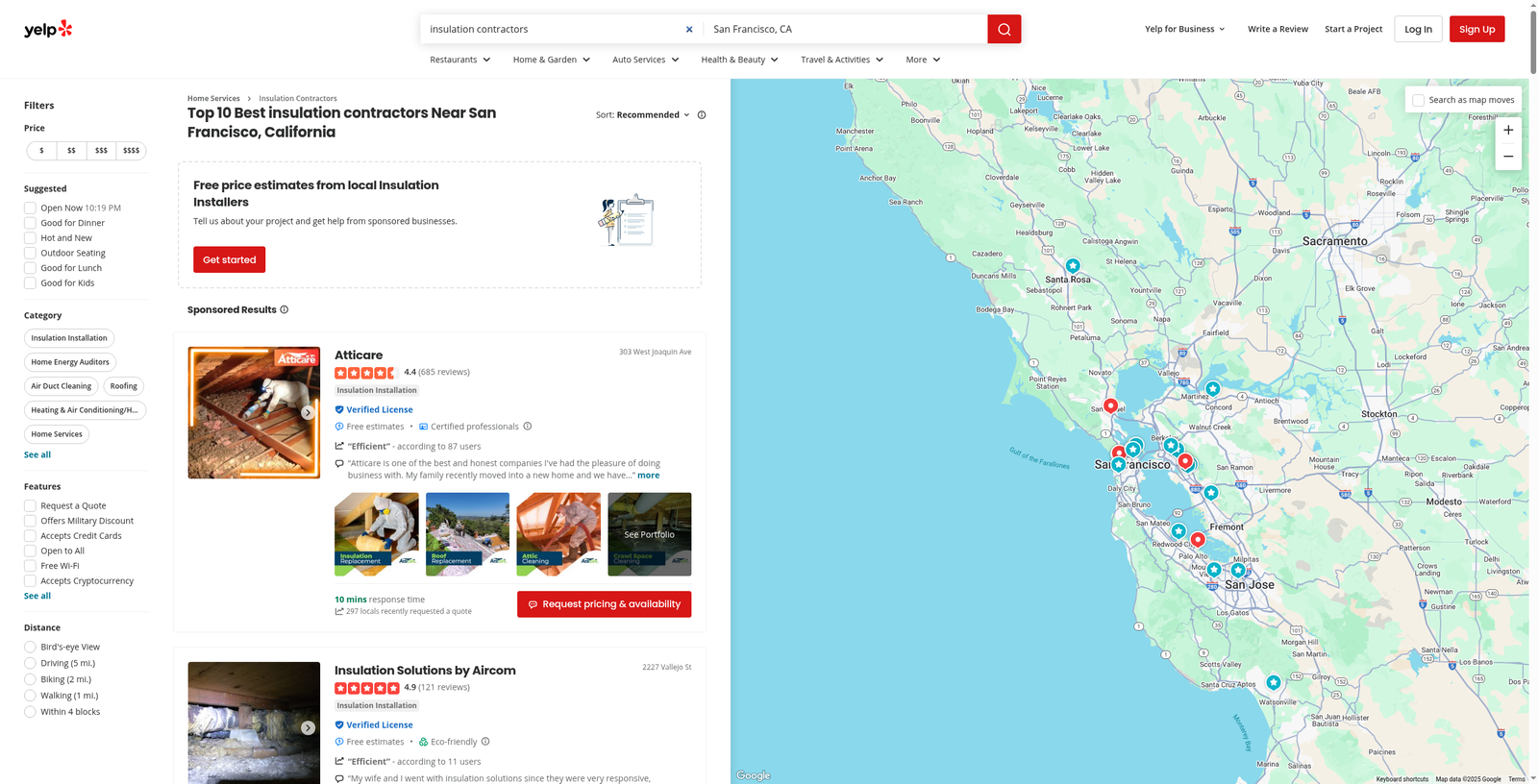Check Good for Dinner filter
The height and width of the screenshot is (784, 1538).
pos(30,223)
